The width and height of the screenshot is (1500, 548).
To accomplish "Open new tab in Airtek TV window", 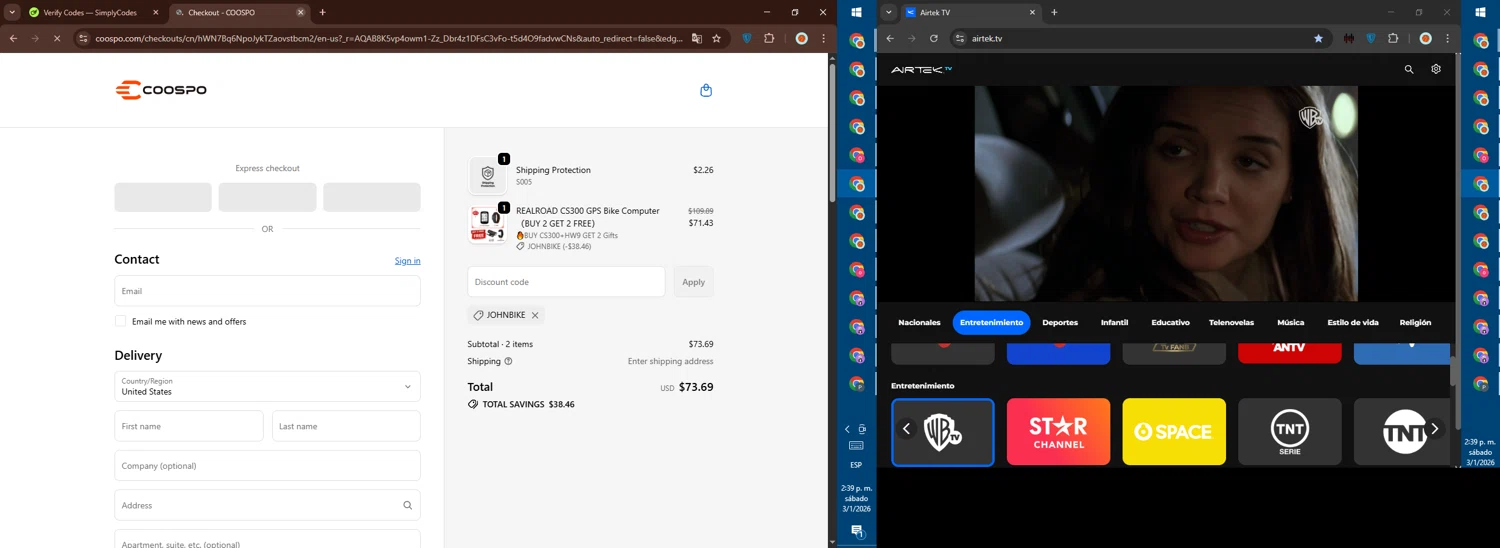I will pyautogui.click(x=1054, y=12).
